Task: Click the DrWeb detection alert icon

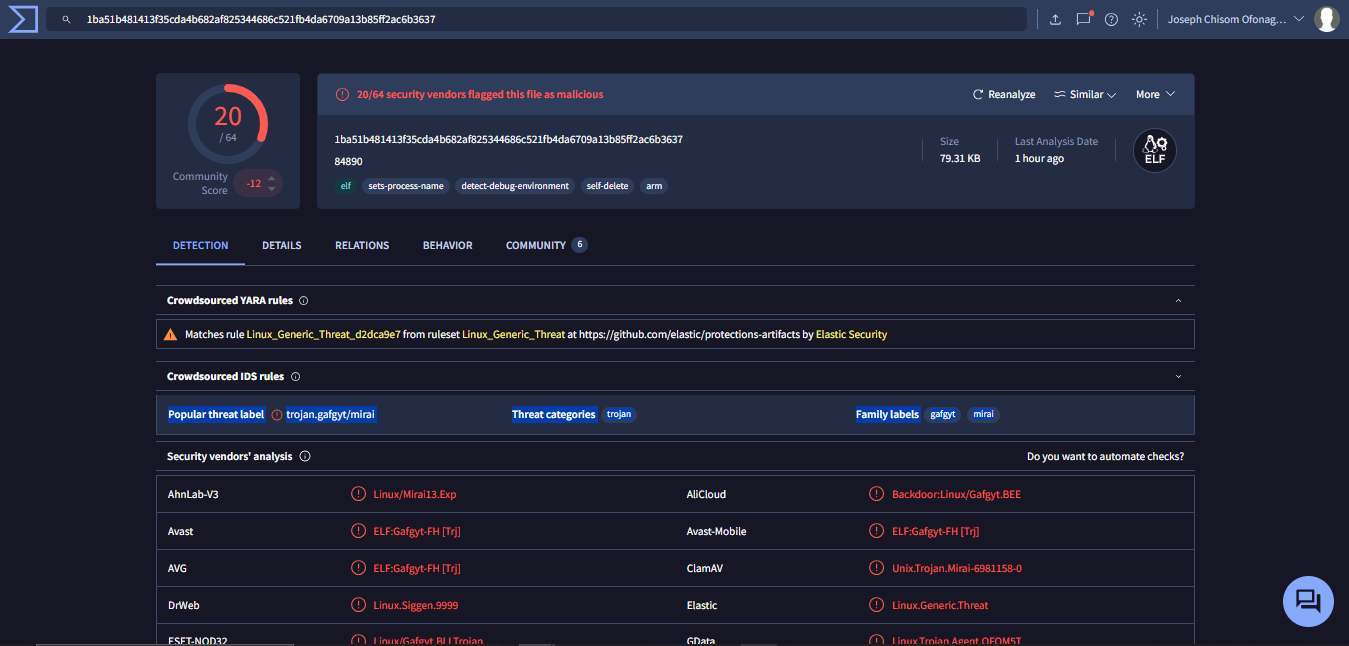Action: pyautogui.click(x=358, y=605)
